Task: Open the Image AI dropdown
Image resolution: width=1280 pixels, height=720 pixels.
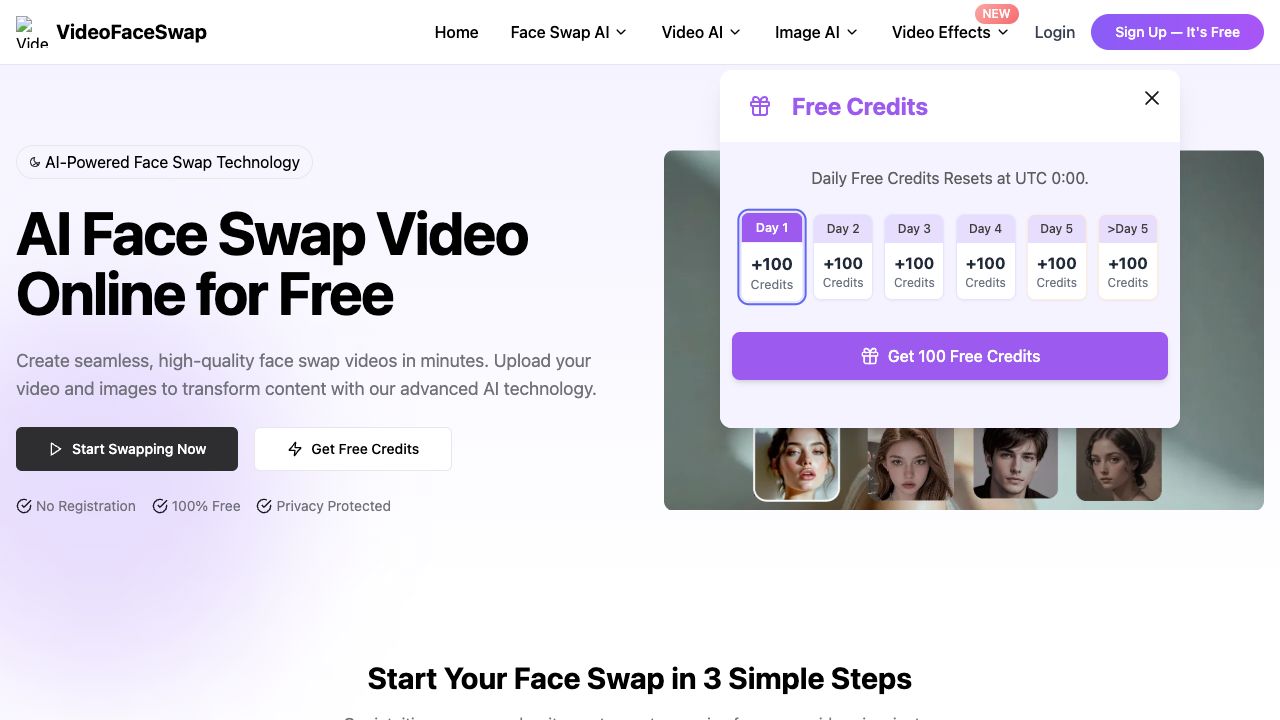Action: pos(816,32)
